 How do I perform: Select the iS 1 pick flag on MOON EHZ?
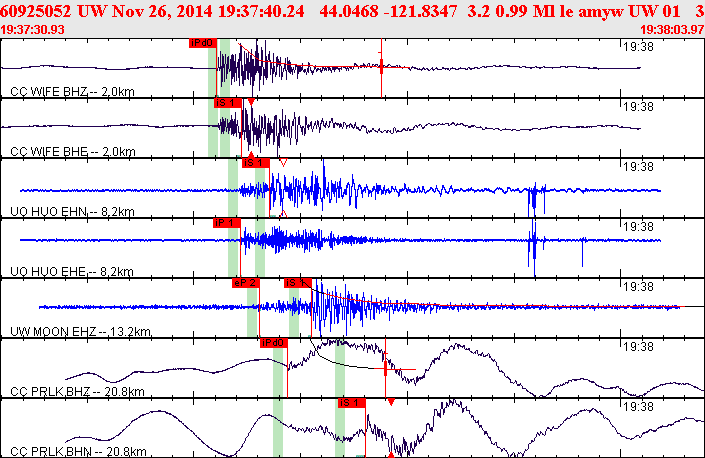(x=298, y=283)
